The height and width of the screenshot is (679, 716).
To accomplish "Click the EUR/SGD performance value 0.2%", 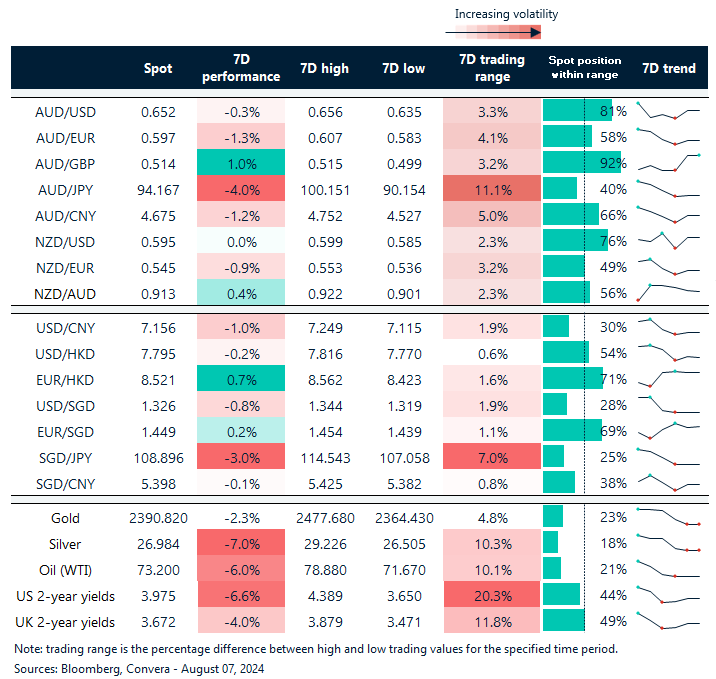I will click(x=241, y=430).
